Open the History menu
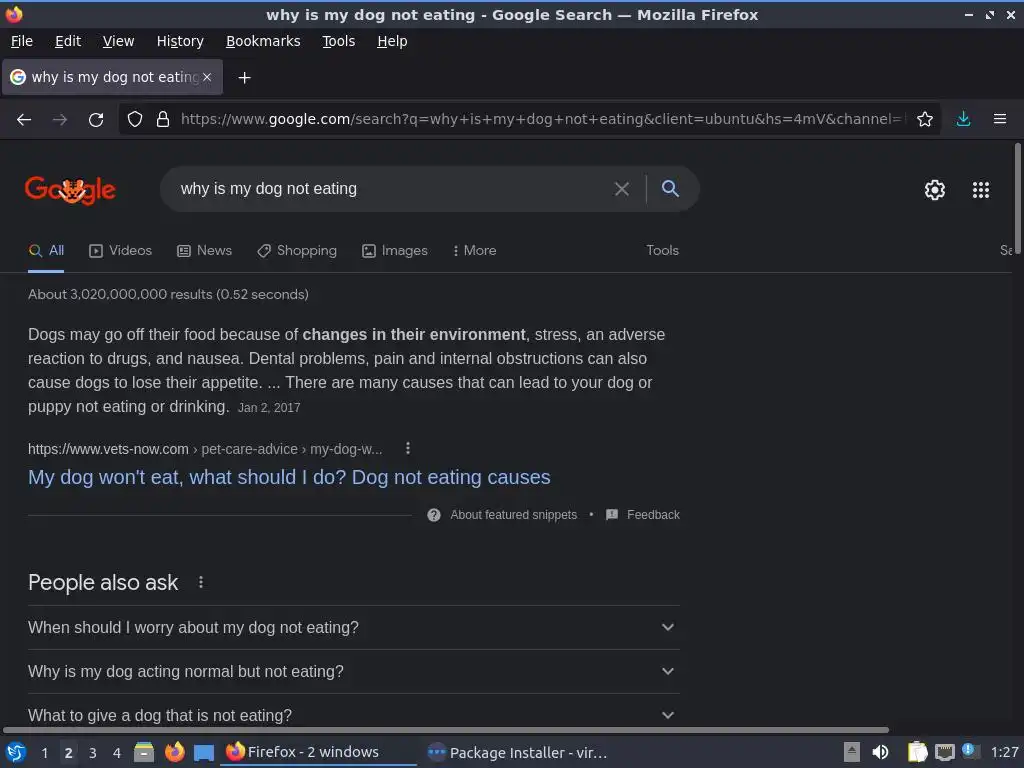Image resolution: width=1024 pixels, height=768 pixels. coord(180,41)
